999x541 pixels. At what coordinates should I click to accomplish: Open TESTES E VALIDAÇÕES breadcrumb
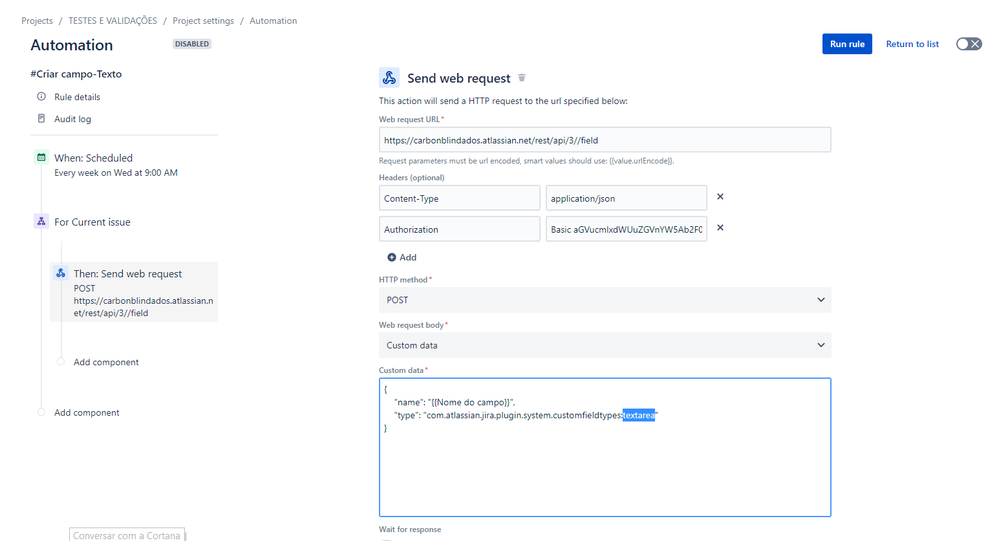tap(113, 21)
